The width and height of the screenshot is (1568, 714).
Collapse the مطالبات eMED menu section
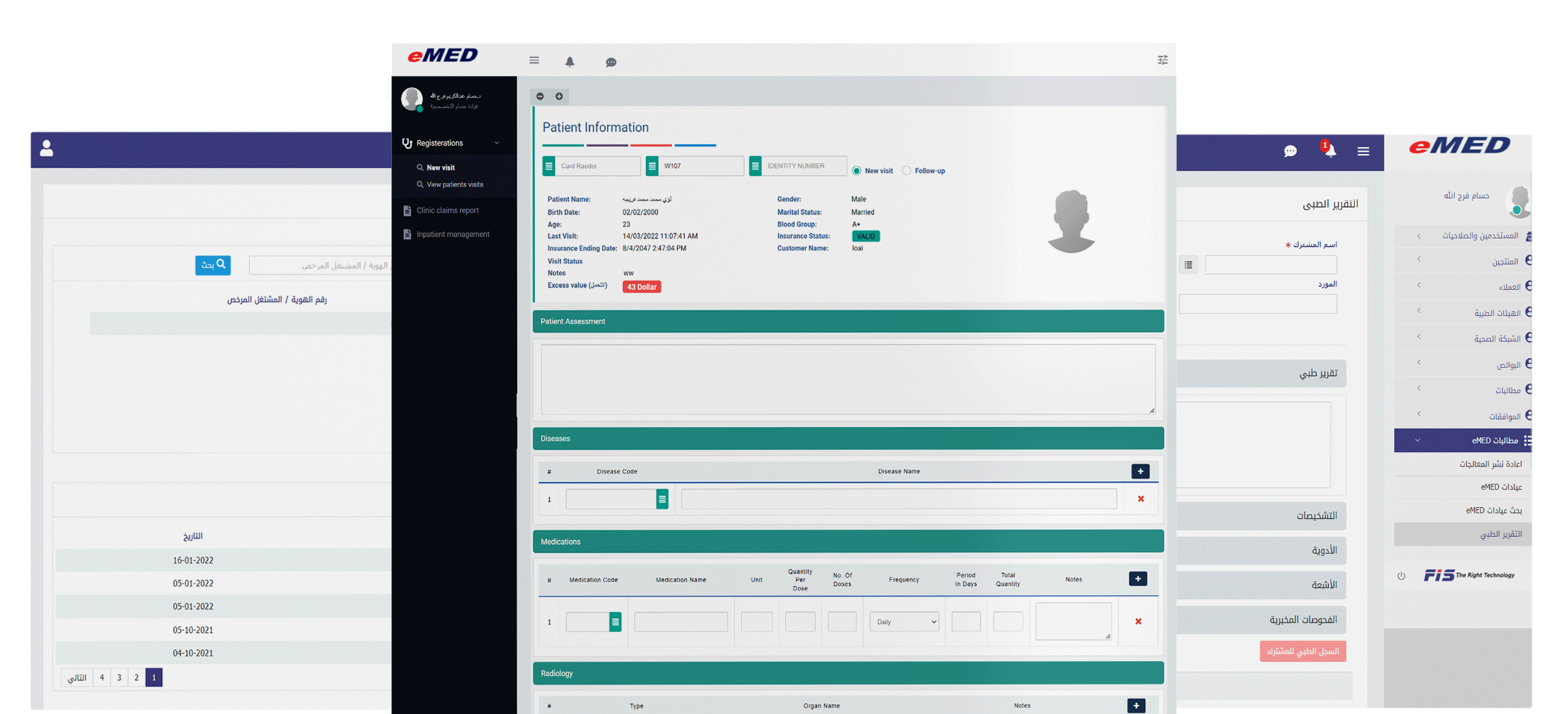[x=1417, y=440]
